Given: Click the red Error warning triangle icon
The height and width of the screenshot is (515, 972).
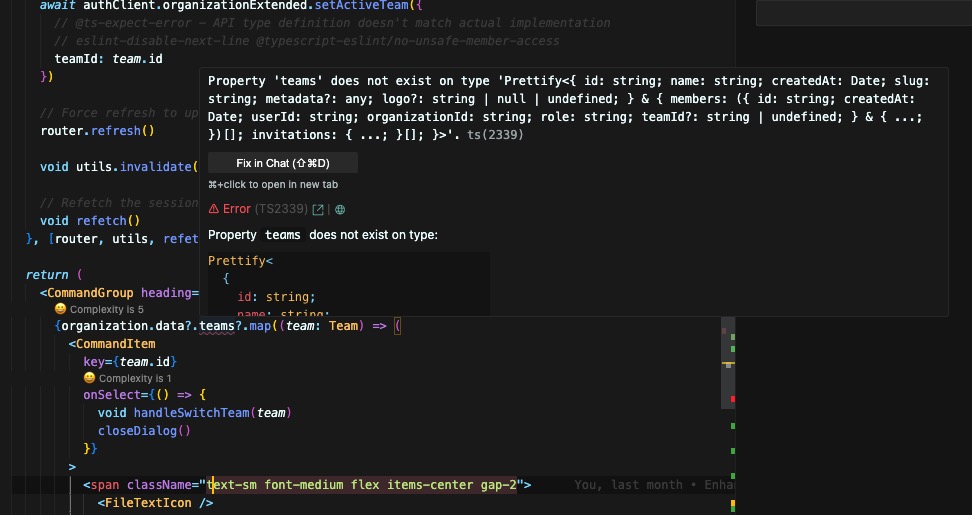Looking at the screenshot, I should tap(213, 209).
